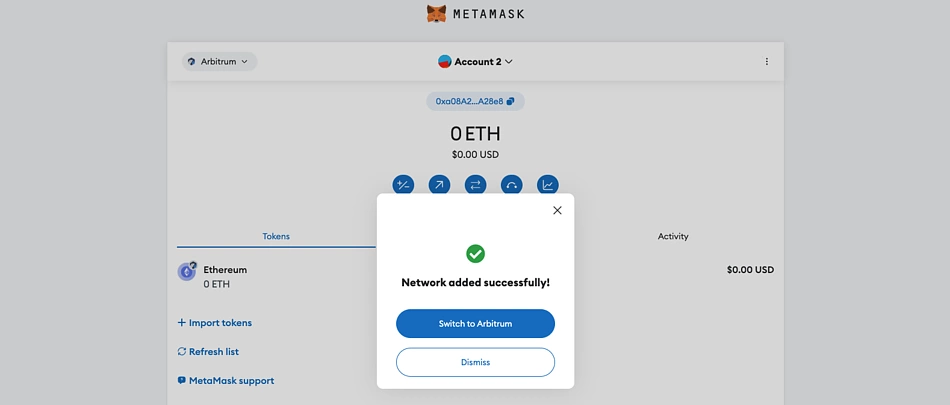Image resolution: width=950 pixels, height=405 pixels.
Task: Click the MetaMask fox logo
Action: coord(436,13)
